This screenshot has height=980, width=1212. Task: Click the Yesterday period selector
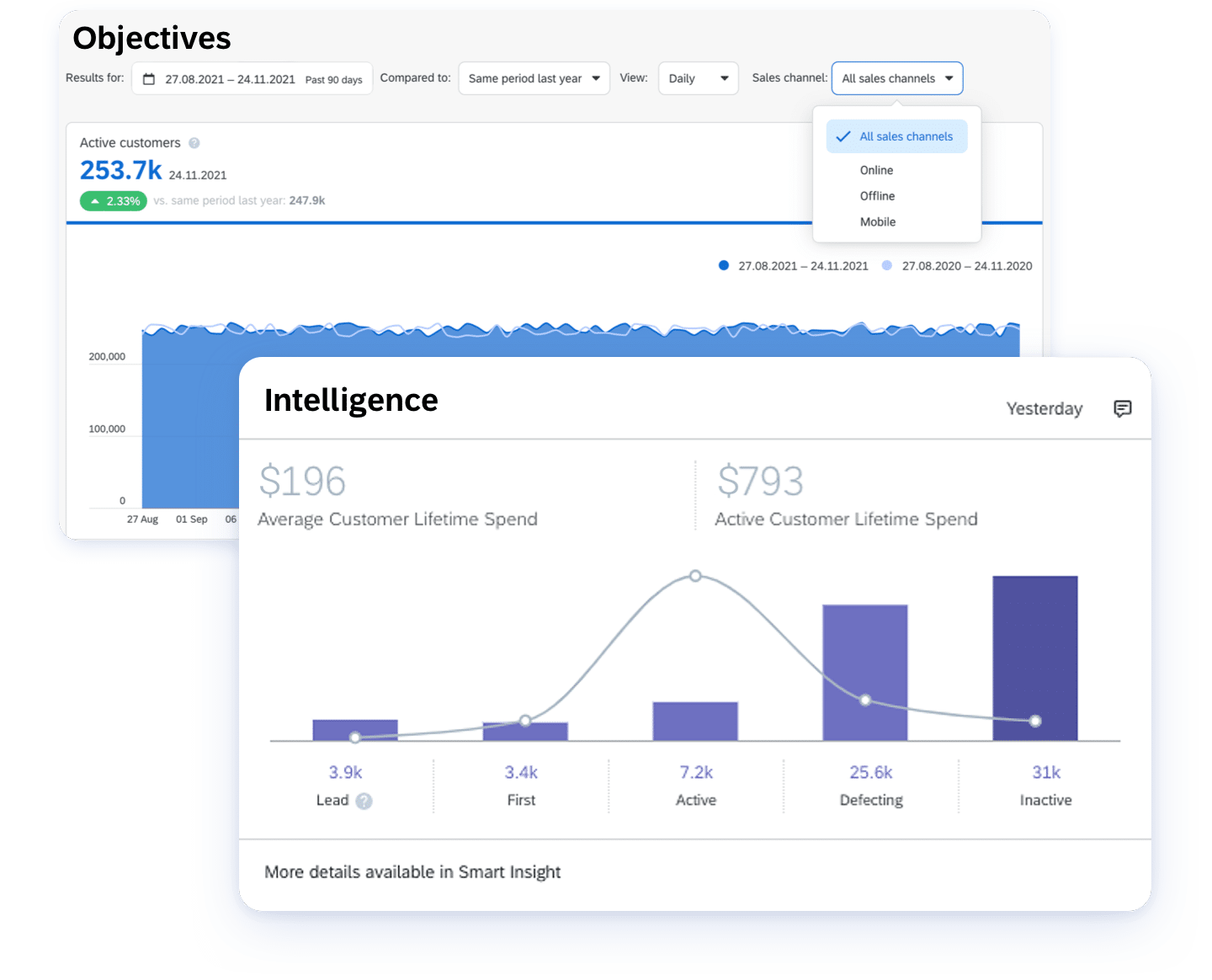click(x=1044, y=408)
